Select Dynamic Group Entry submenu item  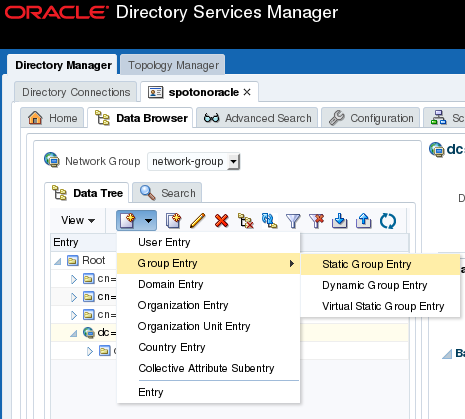click(380, 285)
